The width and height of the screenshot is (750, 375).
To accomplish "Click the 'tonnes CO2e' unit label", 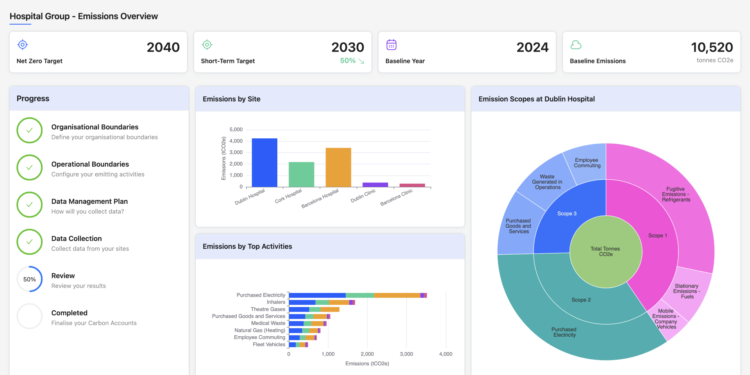I will click(x=715, y=60).
